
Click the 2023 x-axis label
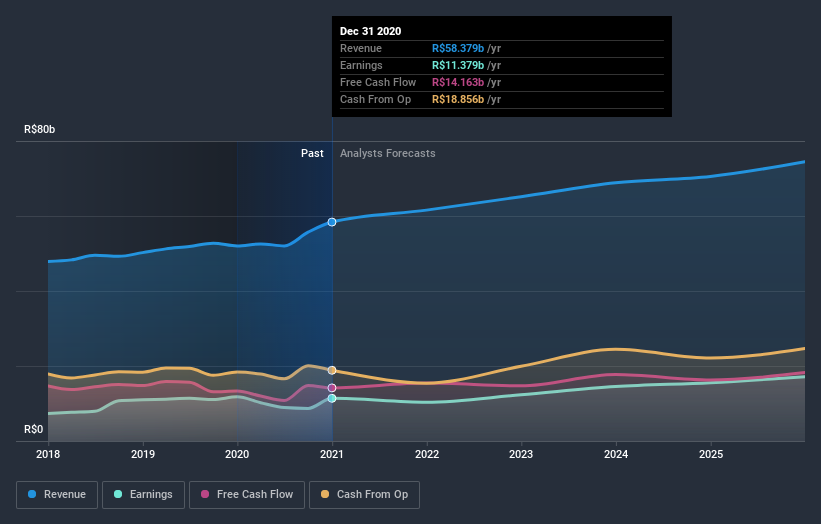(521, 454)
